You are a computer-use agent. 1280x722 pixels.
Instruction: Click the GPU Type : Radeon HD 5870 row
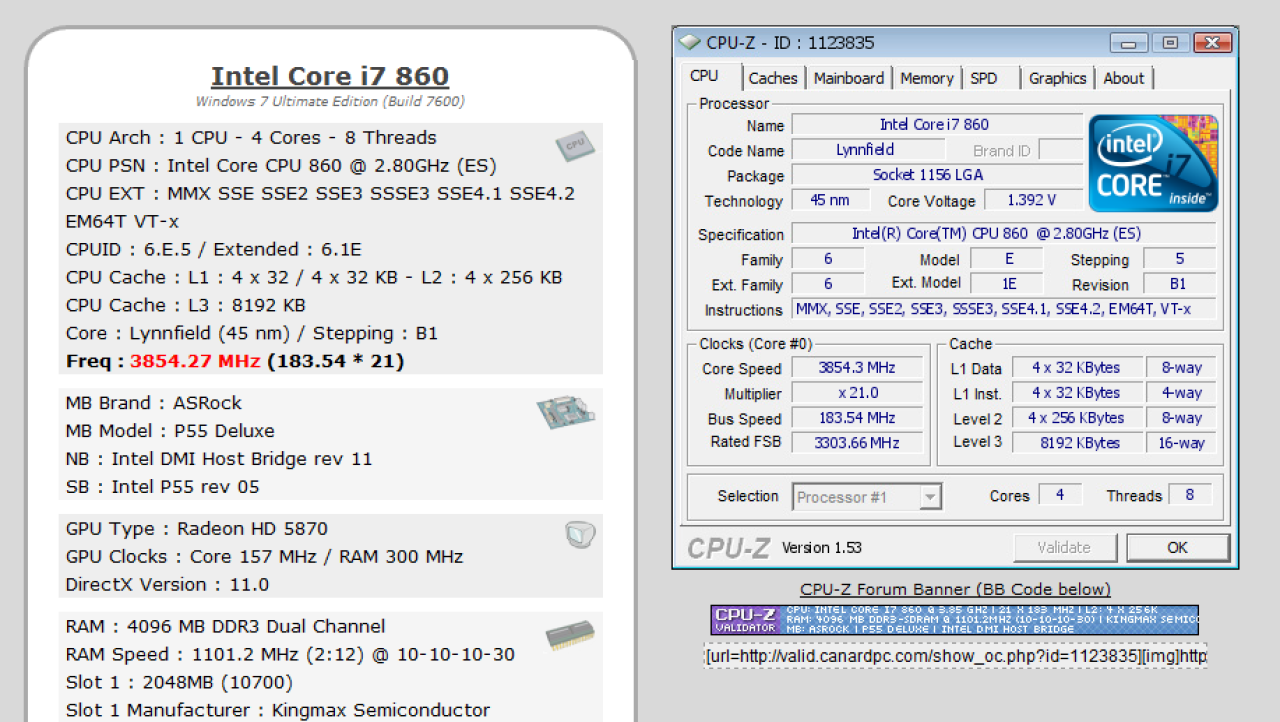(331, 529)
